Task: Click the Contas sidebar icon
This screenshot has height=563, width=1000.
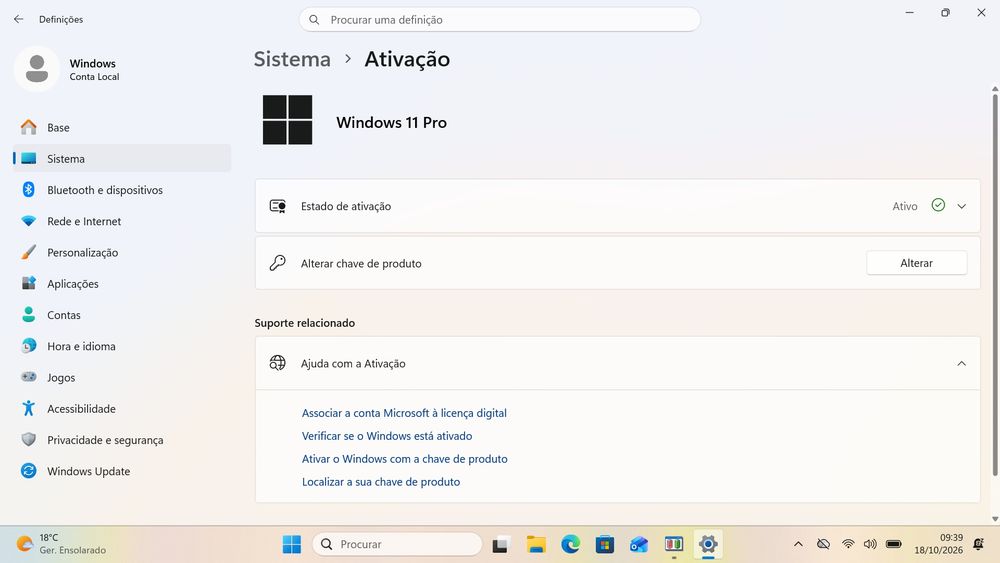Action: 29,314
